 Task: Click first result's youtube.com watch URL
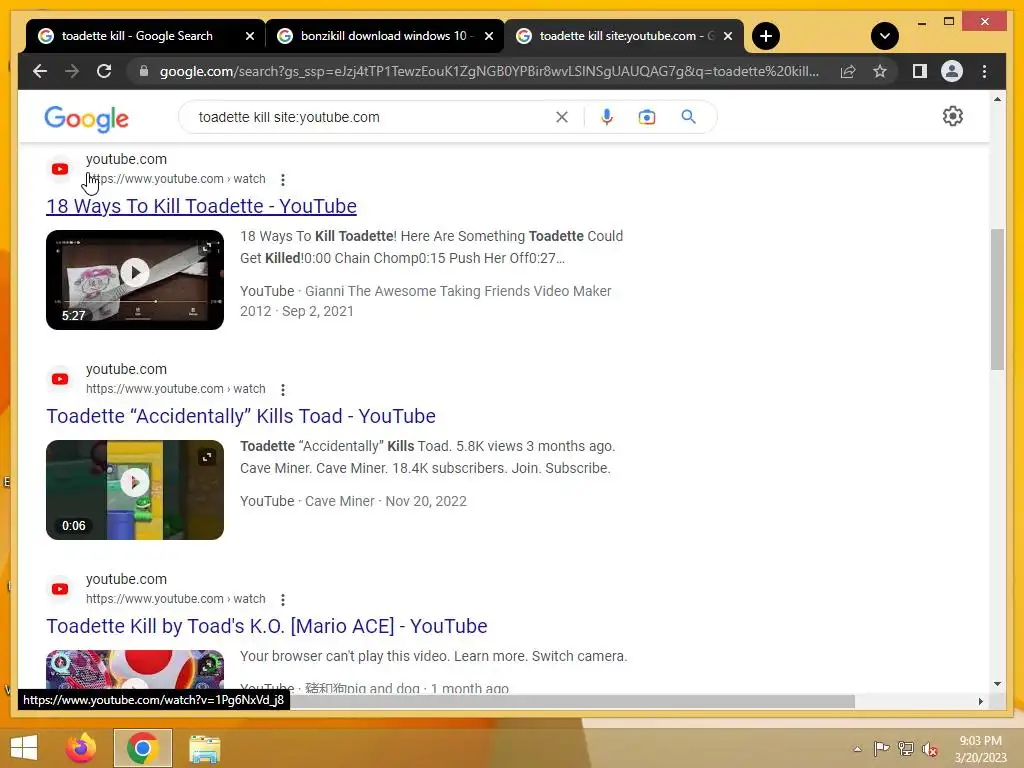pyautogui.click(x=176, y=179)
